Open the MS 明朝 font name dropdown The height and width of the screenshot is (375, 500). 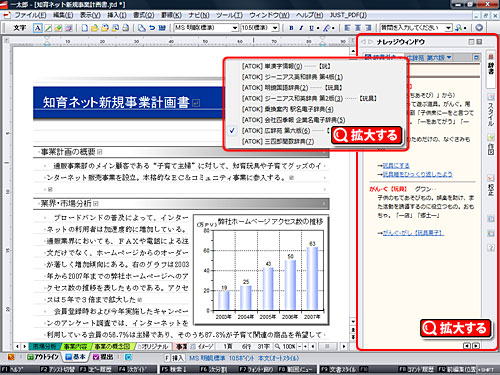coord(235,28)
